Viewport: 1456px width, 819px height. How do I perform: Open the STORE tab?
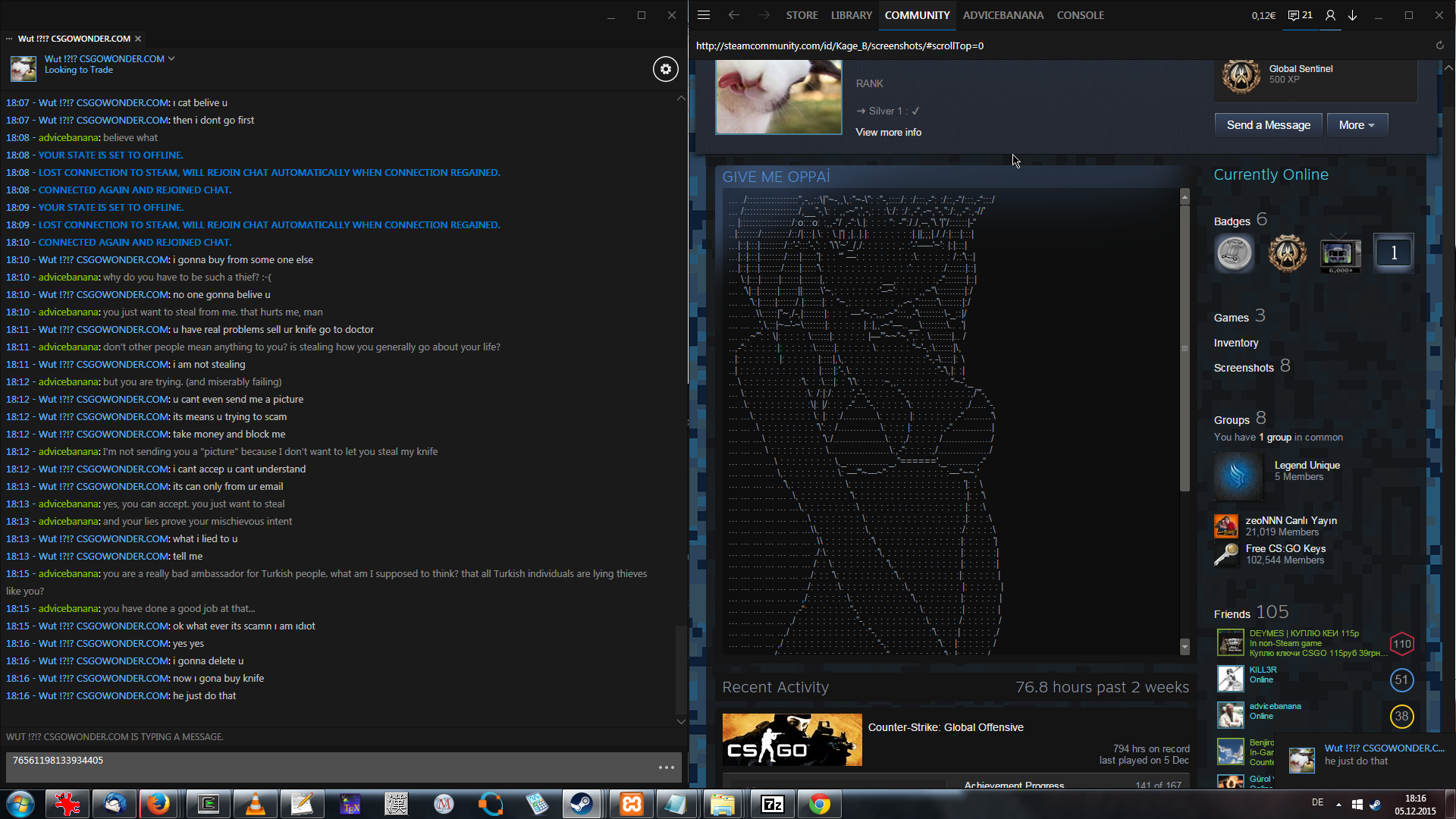point(802,15)
